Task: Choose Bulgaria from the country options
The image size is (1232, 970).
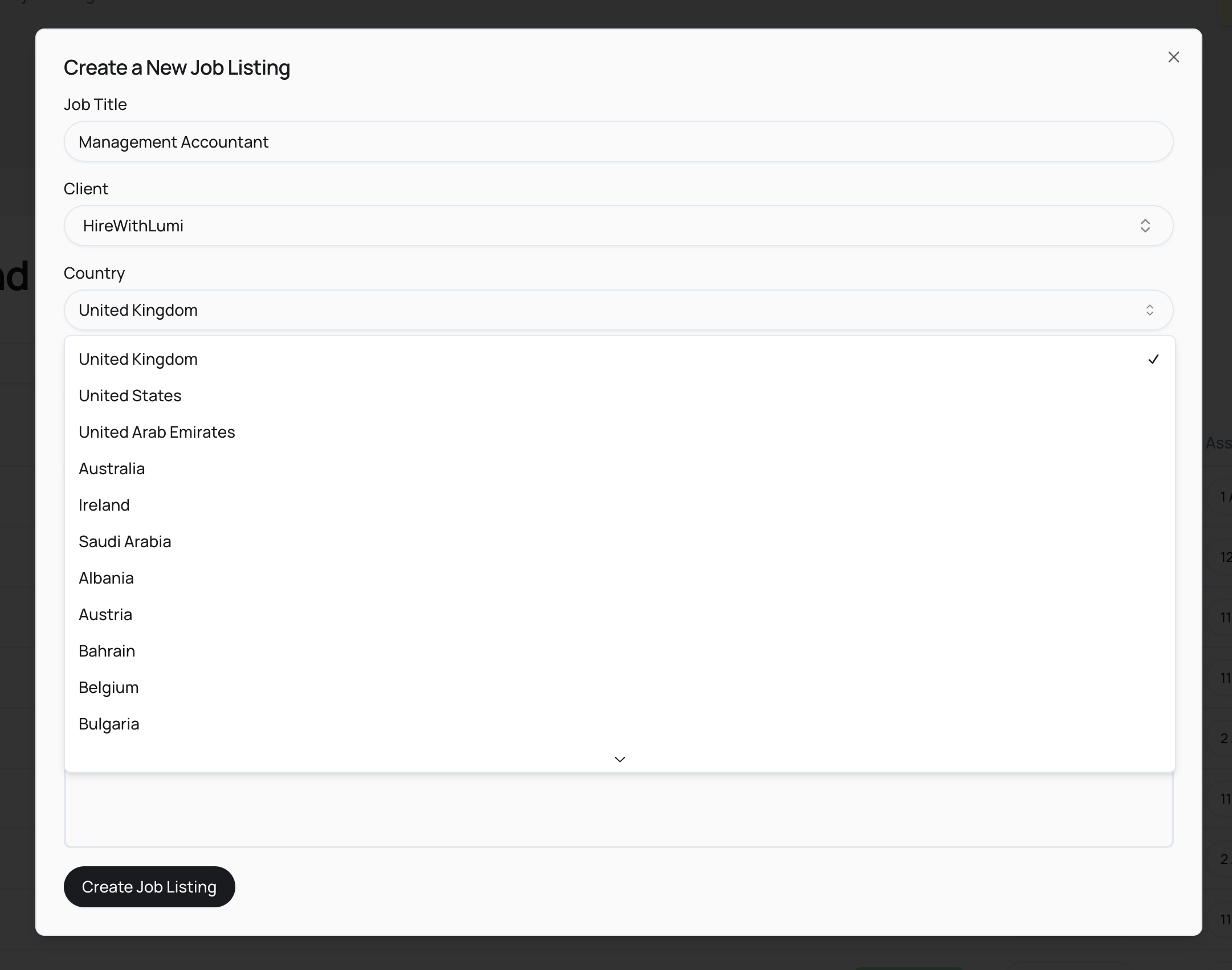Action: [x=109, y=724]
